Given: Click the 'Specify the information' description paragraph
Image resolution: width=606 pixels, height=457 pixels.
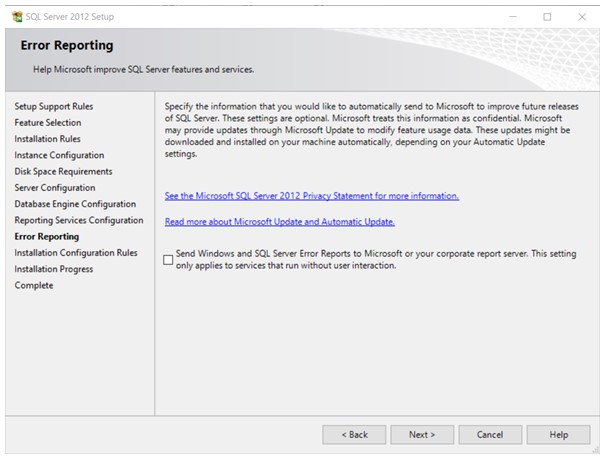Looking at the screenshot, I should click(372, 130).
